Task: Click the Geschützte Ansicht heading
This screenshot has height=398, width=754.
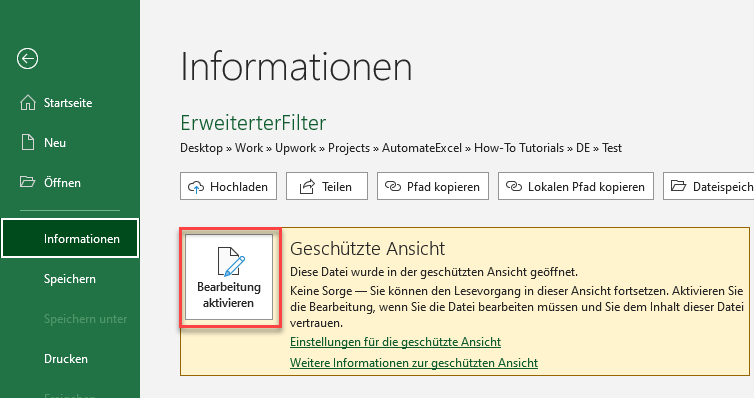Action: coord(367,249)
